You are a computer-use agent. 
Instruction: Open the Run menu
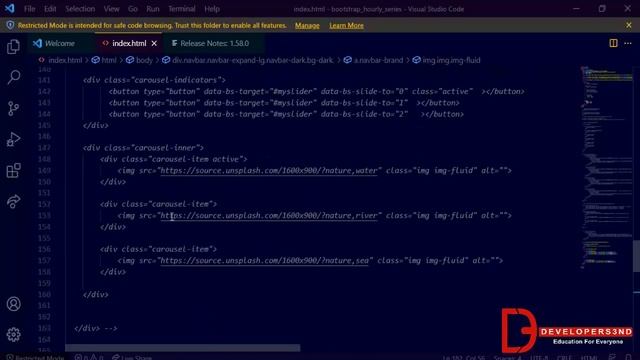click(153, 9)
